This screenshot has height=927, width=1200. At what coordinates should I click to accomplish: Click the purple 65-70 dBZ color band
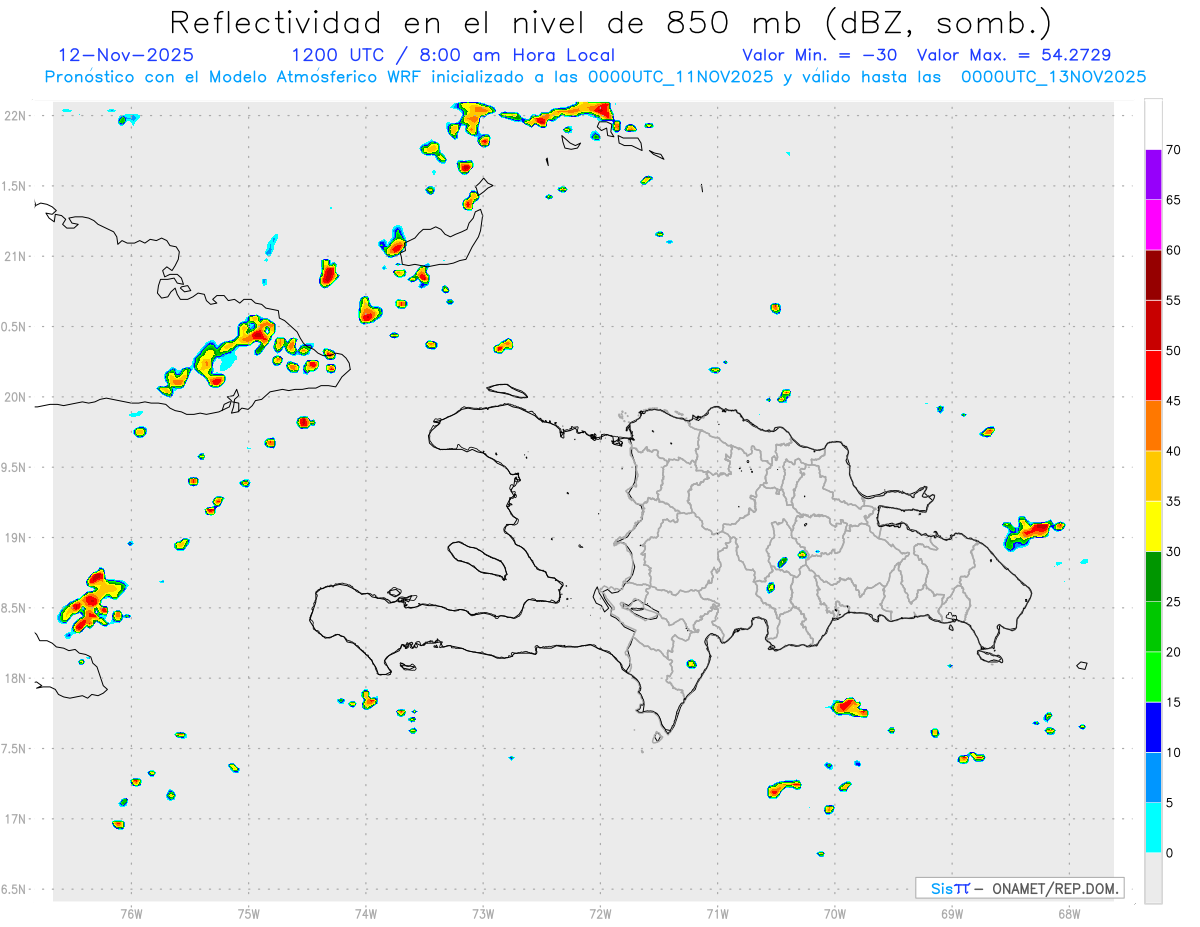pos(1153,174)
